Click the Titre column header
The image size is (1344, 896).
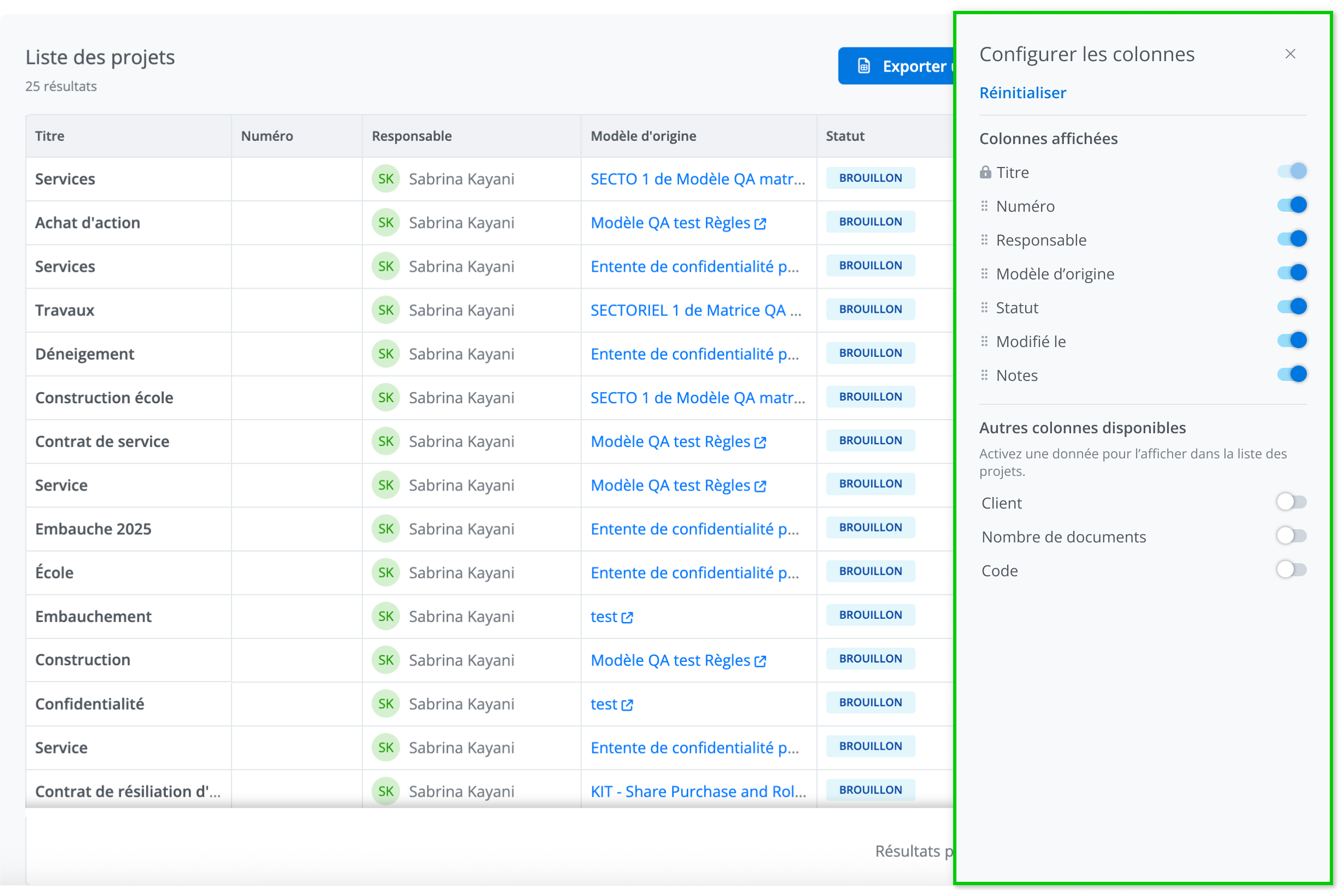coord(50,136)
